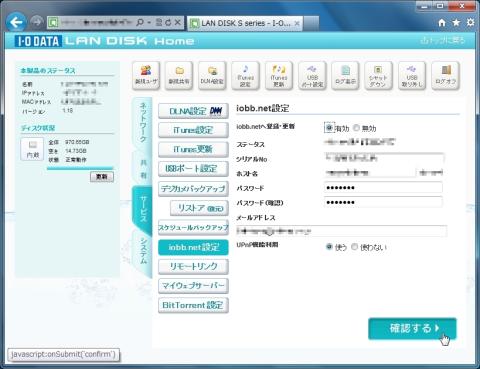Image resolution: width=480 pixels, height=369 pixels.
Task: Open リモートリンク in the service menu
Action: 193,266
